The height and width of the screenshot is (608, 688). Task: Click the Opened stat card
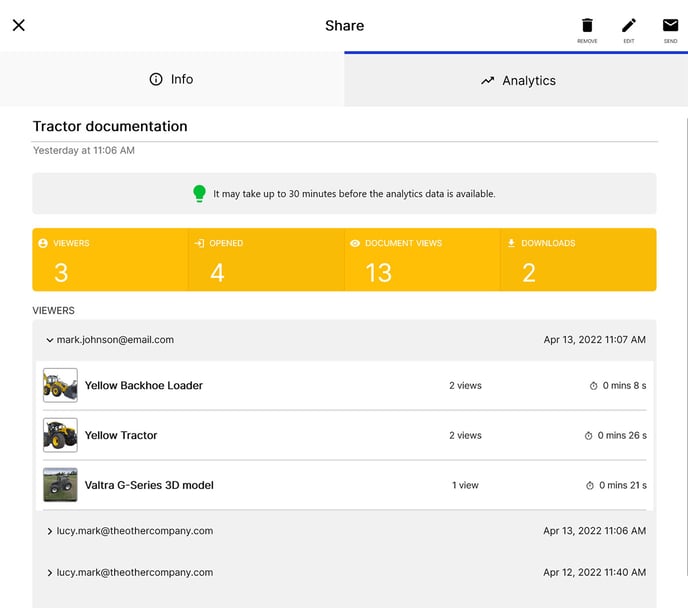point(266,259)
